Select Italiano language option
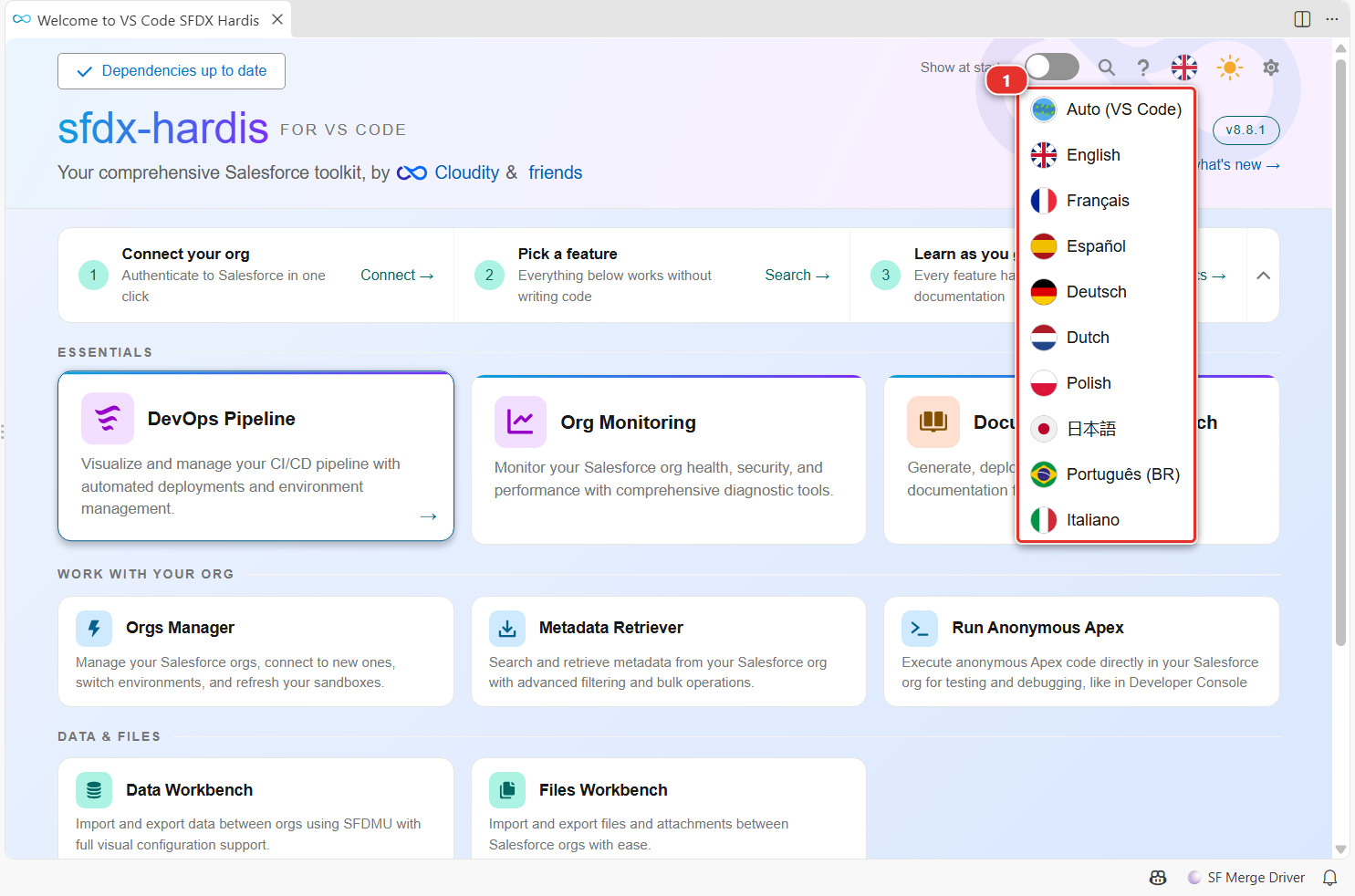The height and width of the screenshot is (896, 1355). [1106, 520]
